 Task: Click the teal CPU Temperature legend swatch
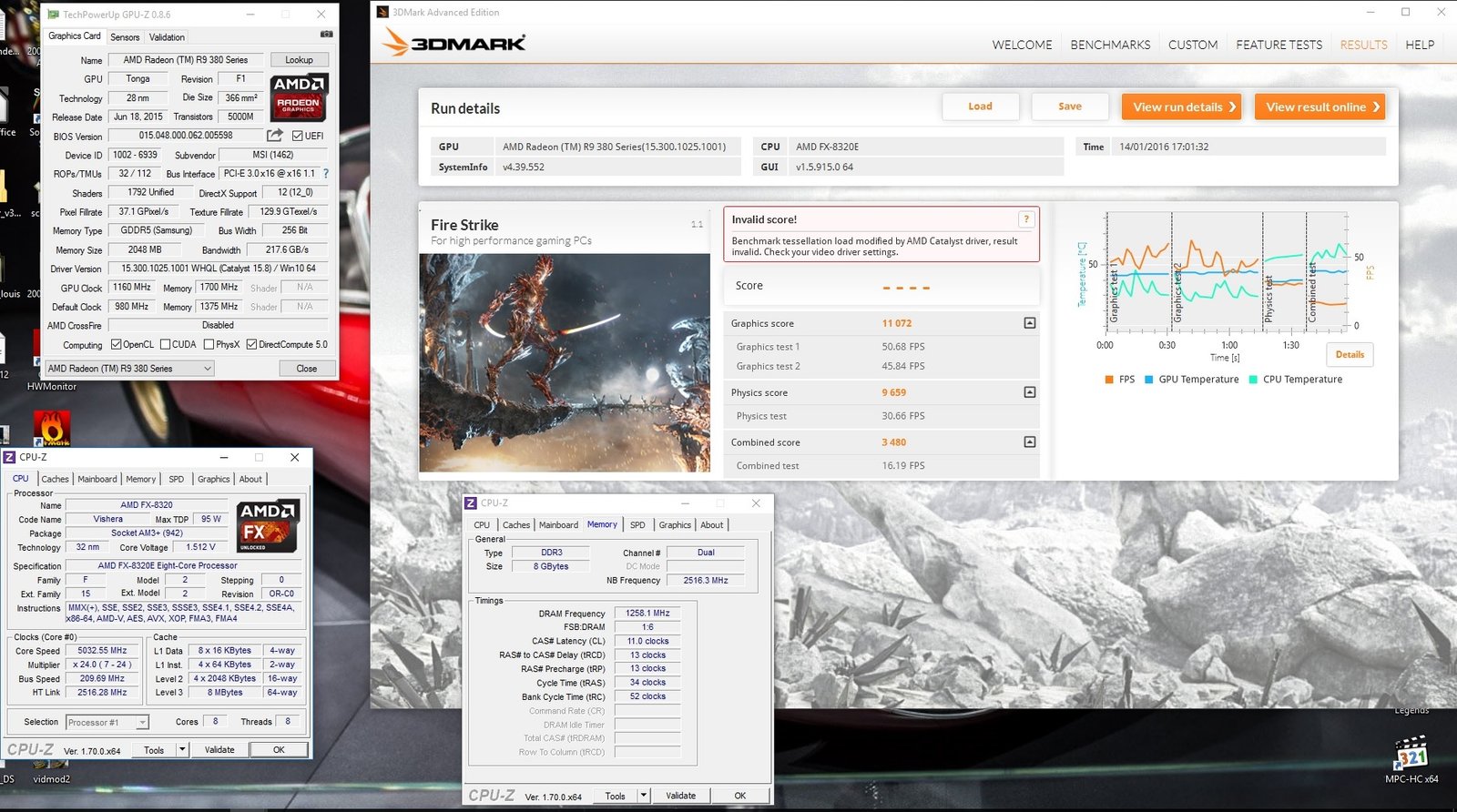(1254, 380)
